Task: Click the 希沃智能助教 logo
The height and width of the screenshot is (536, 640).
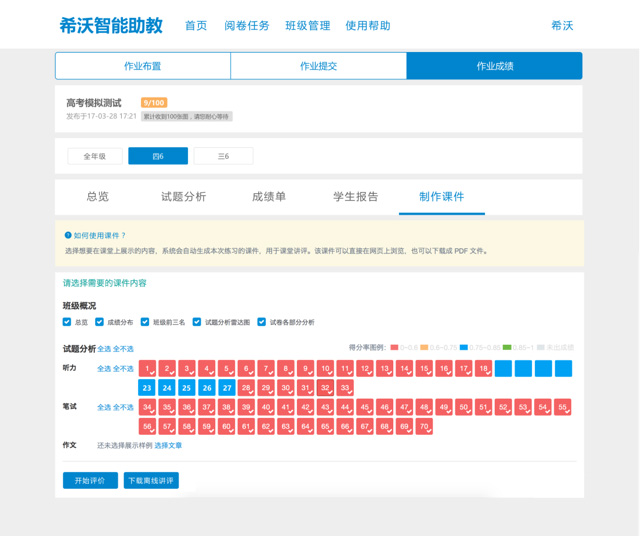Action: tap(111, 26)
